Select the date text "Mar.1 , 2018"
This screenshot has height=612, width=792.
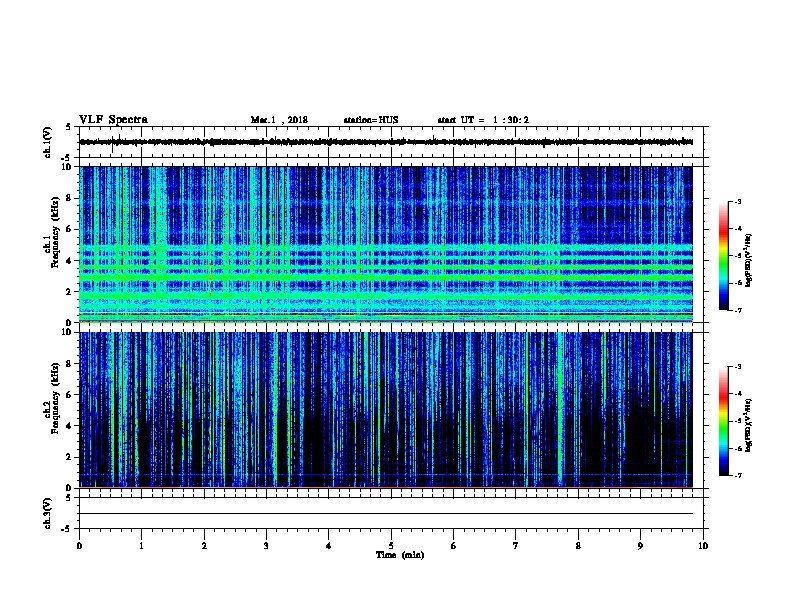point(279,120)
